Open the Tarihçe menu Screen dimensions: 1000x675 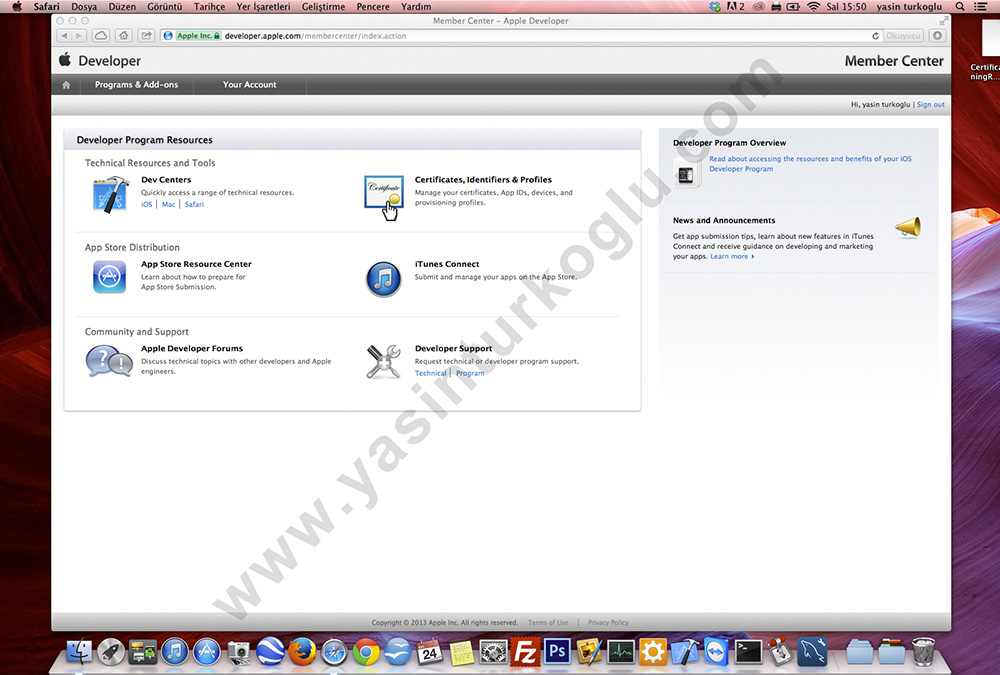[209, 6]
